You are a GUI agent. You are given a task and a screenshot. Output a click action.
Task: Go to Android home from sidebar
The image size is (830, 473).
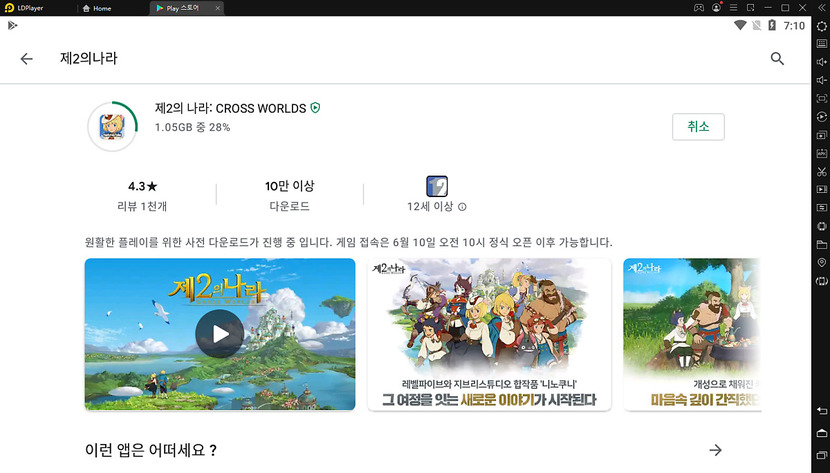pyautogui.click(x=822, y=433)
